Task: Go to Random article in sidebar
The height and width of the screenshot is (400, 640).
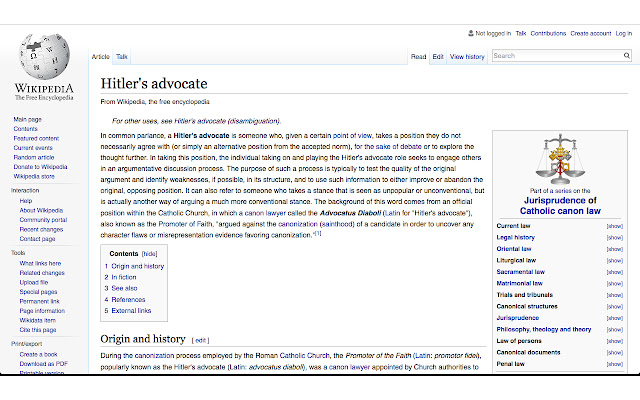Action: tap(34, 157)
